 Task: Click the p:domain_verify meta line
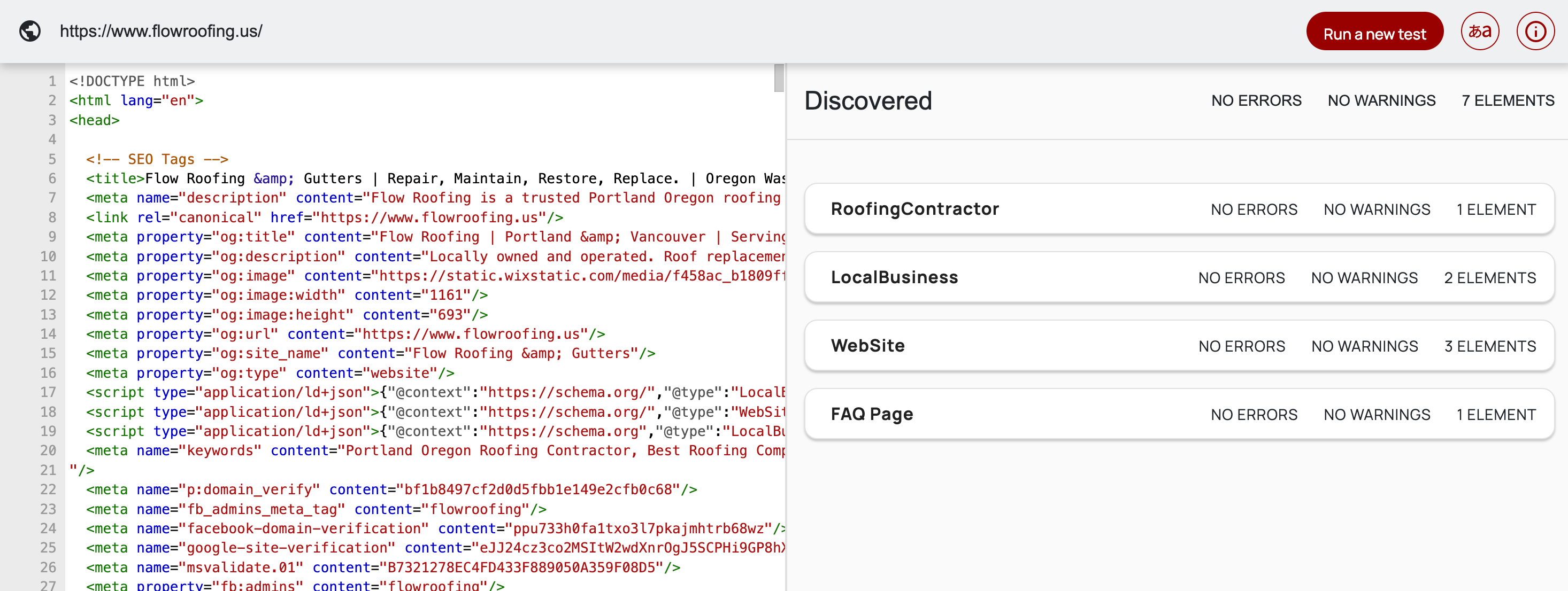pos(391,489)
